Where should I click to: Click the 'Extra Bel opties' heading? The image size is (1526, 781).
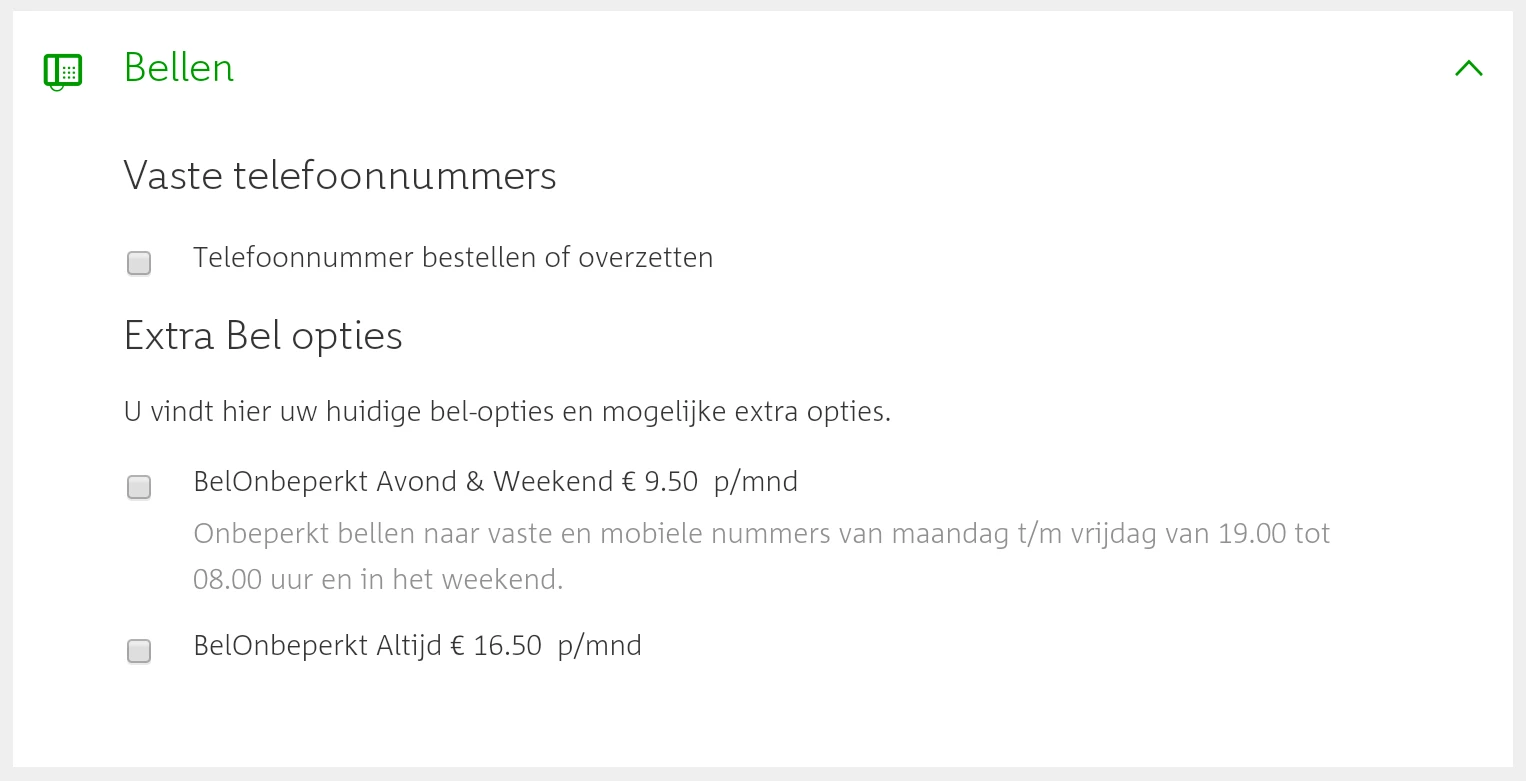pos(263,336)
